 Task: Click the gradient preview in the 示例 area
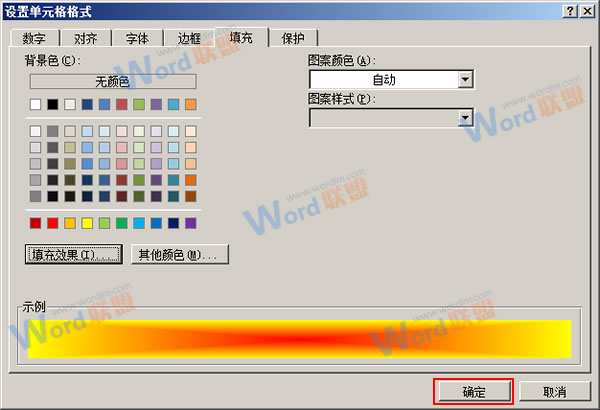click(x=299, y=338)
